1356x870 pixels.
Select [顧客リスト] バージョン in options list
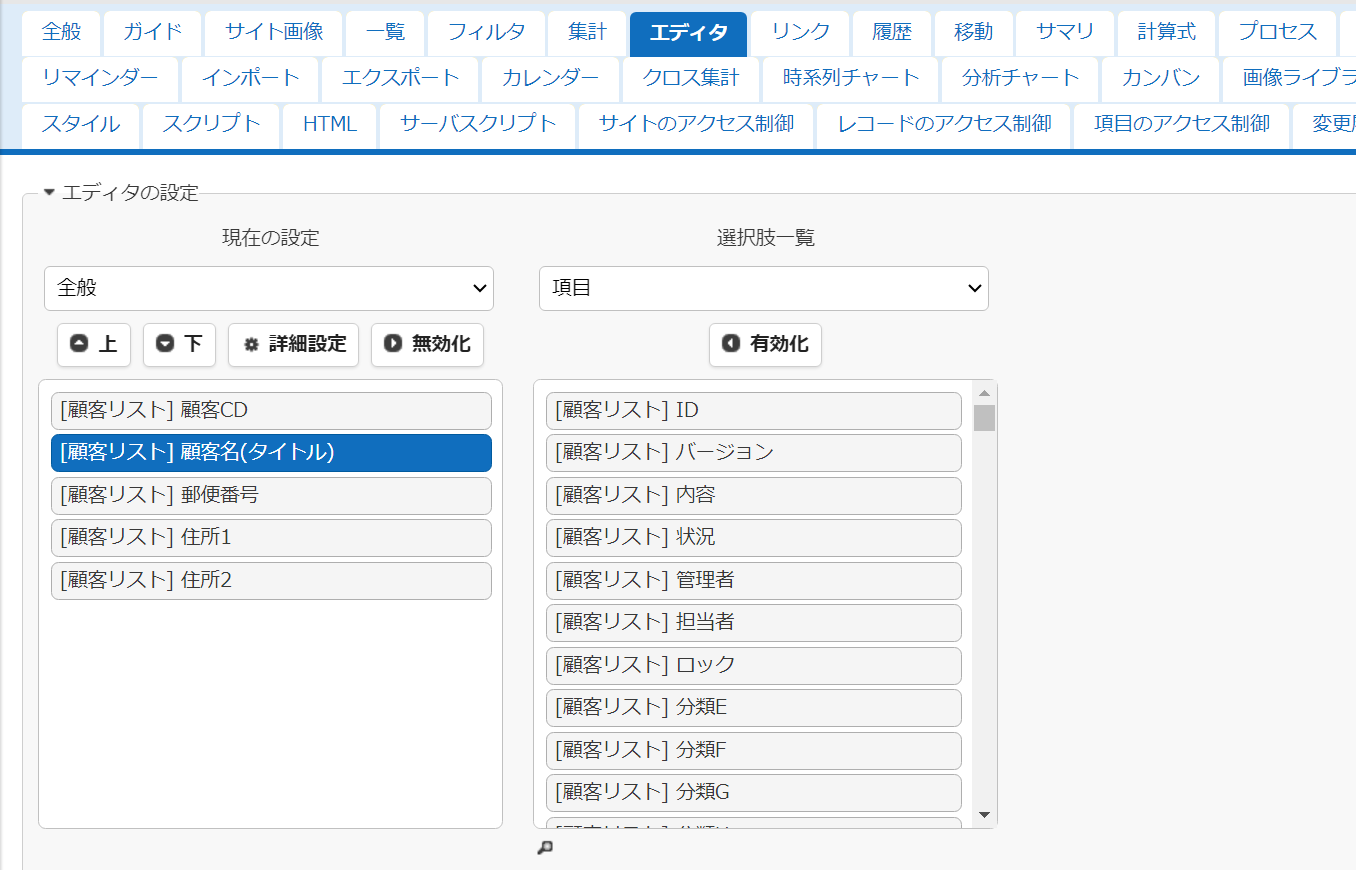pyautogui.click(x=754, y=452)
